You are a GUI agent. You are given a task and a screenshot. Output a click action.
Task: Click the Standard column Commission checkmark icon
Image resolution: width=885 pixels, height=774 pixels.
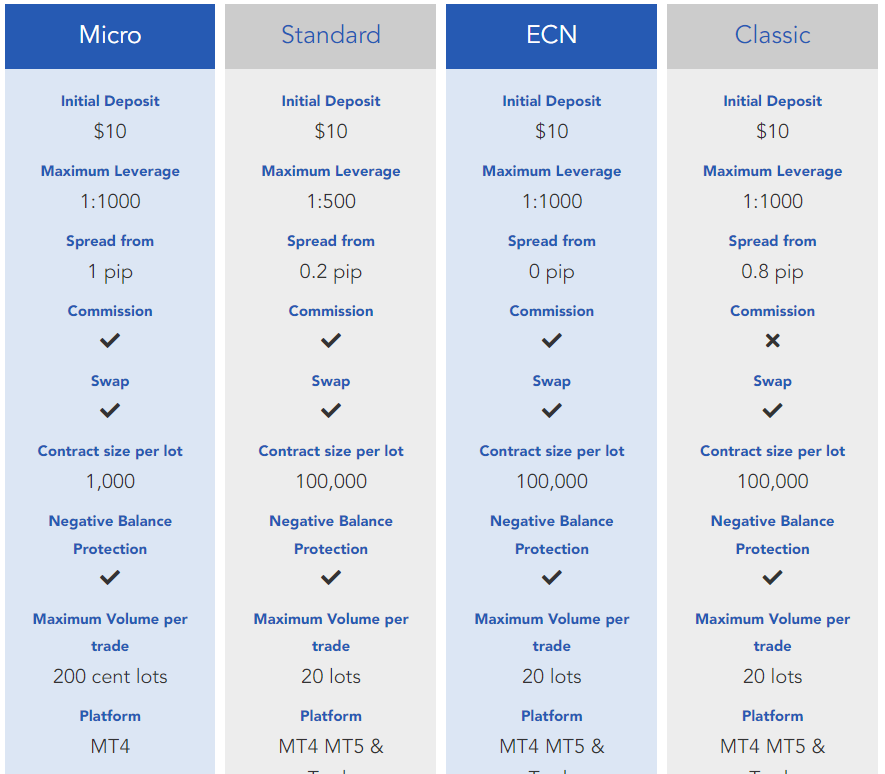click(331, 341)
